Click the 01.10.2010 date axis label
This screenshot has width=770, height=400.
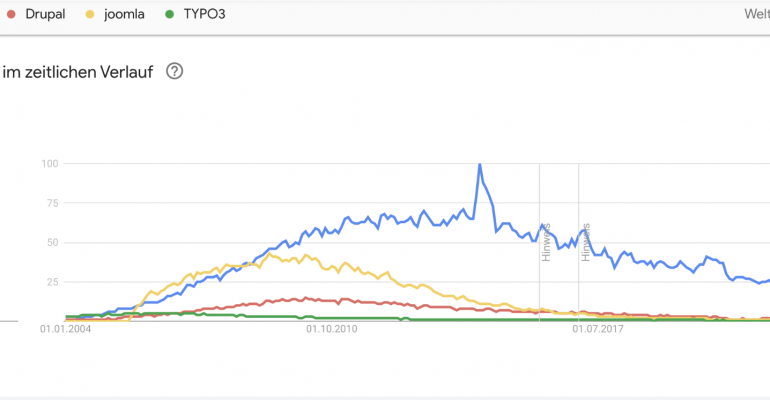point(332,329)
